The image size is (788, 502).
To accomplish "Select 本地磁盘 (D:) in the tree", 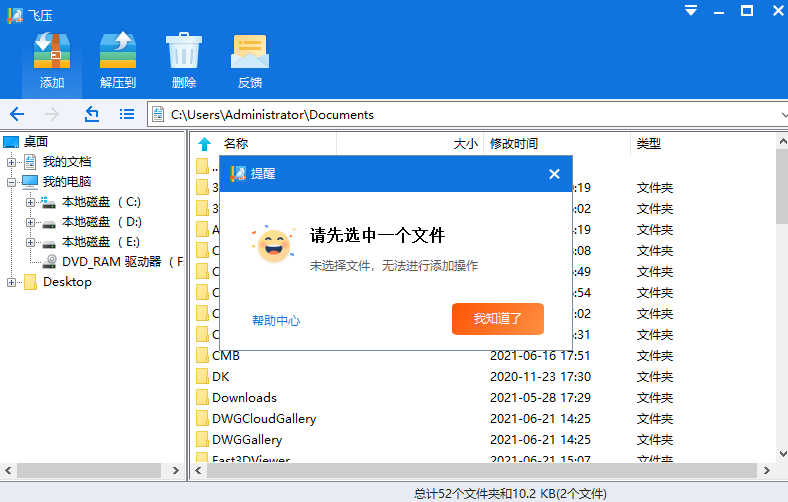I will tap(102, 222).
